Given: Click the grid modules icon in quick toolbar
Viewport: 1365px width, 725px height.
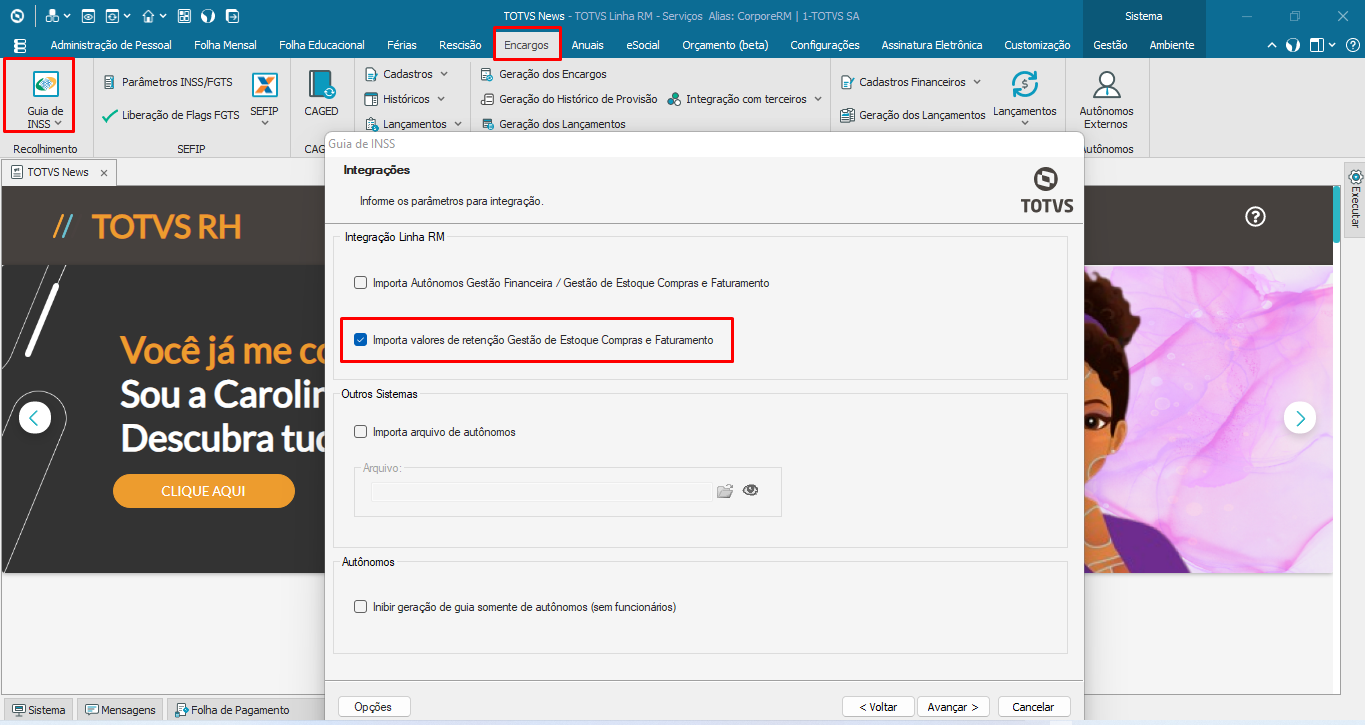Looking at the screenshot, I should coord(184,16).
